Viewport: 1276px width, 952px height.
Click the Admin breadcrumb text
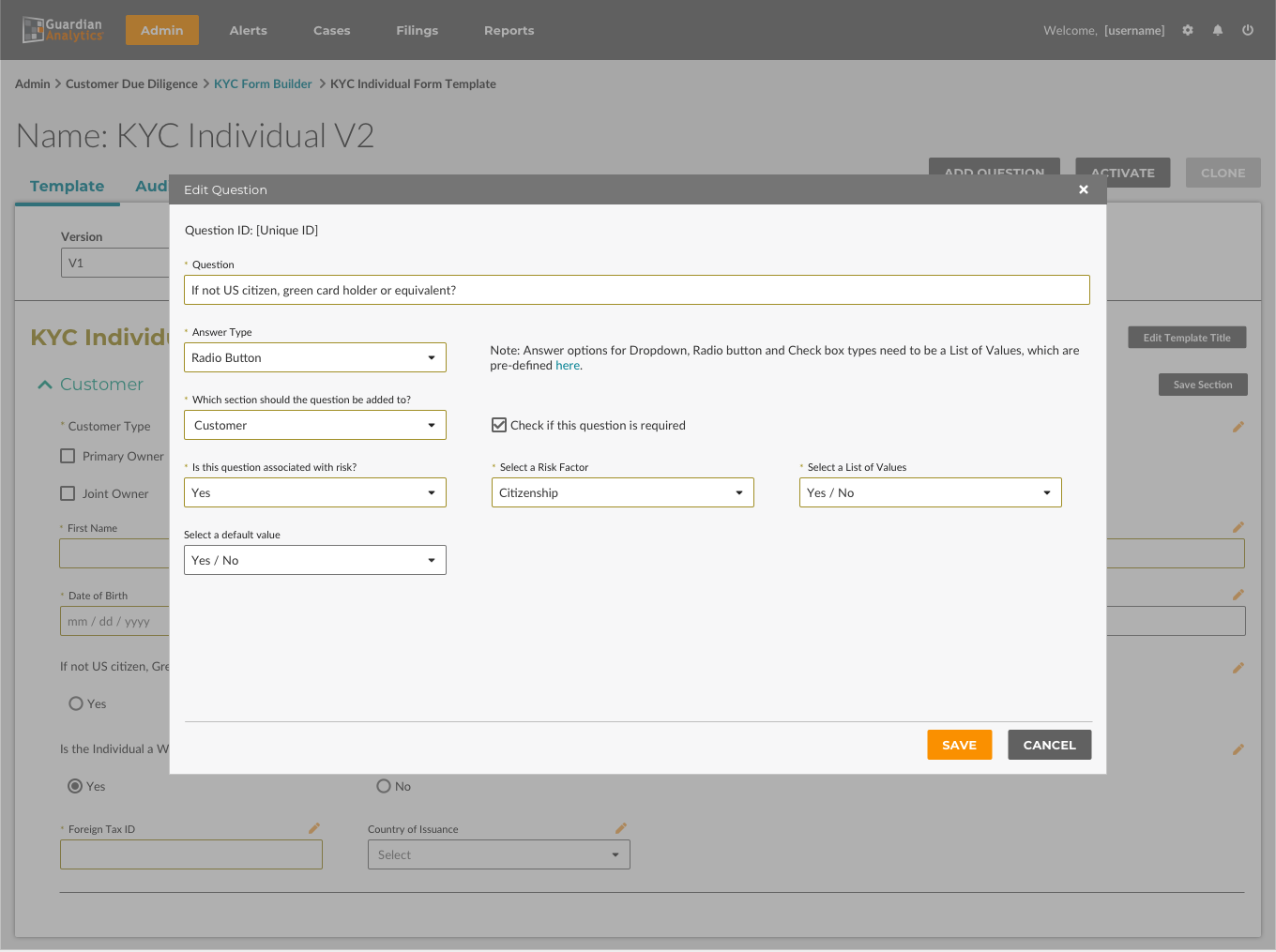click(33, 83)
